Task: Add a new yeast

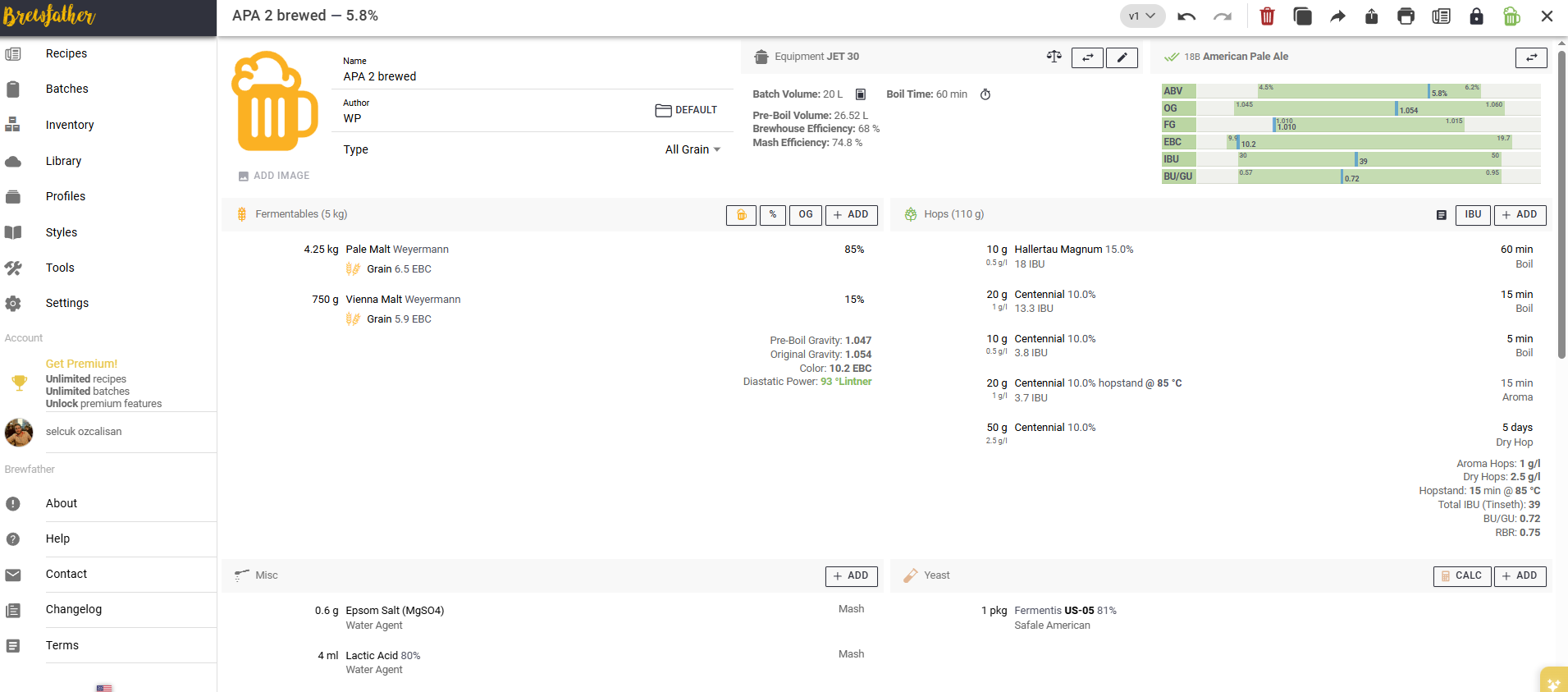Action: (x=1520, y=576)
